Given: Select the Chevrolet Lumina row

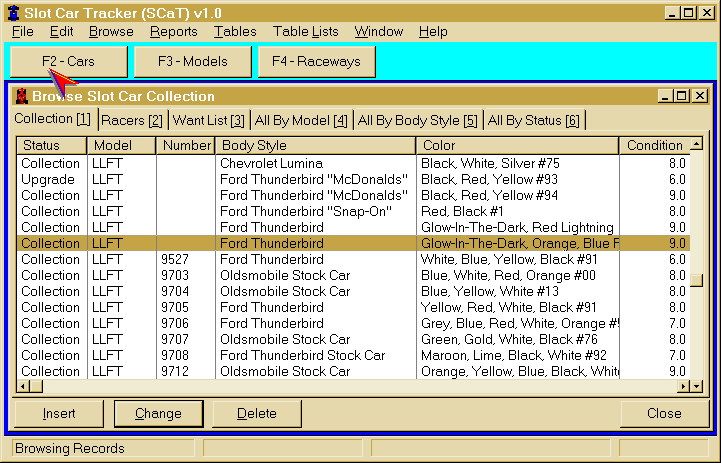Looking at the screenshot, I should point(271,163).
